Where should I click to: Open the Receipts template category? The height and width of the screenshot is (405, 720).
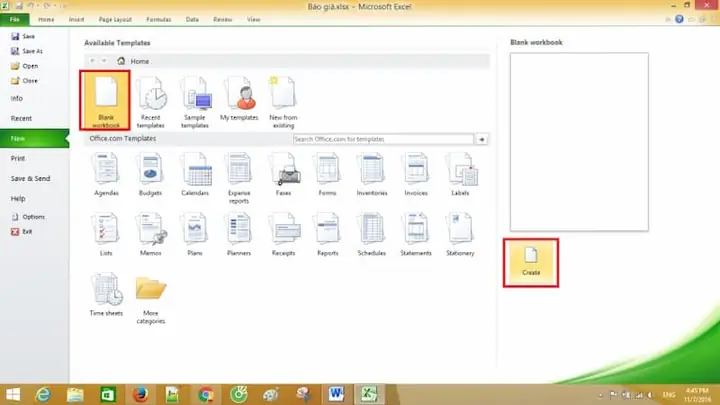pyautogui.click(x=283, y=234)
